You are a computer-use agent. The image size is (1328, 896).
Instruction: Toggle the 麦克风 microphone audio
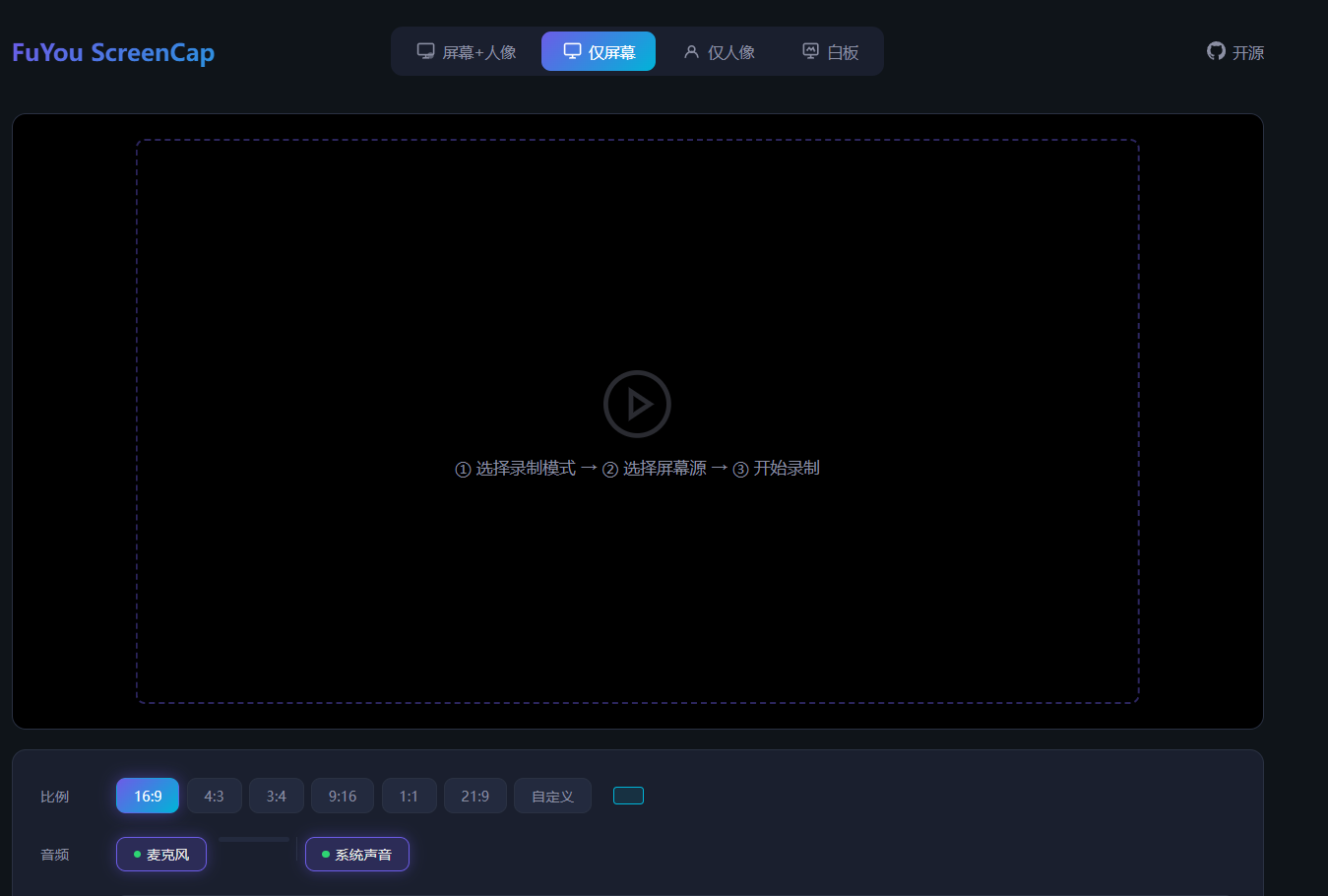161,854
